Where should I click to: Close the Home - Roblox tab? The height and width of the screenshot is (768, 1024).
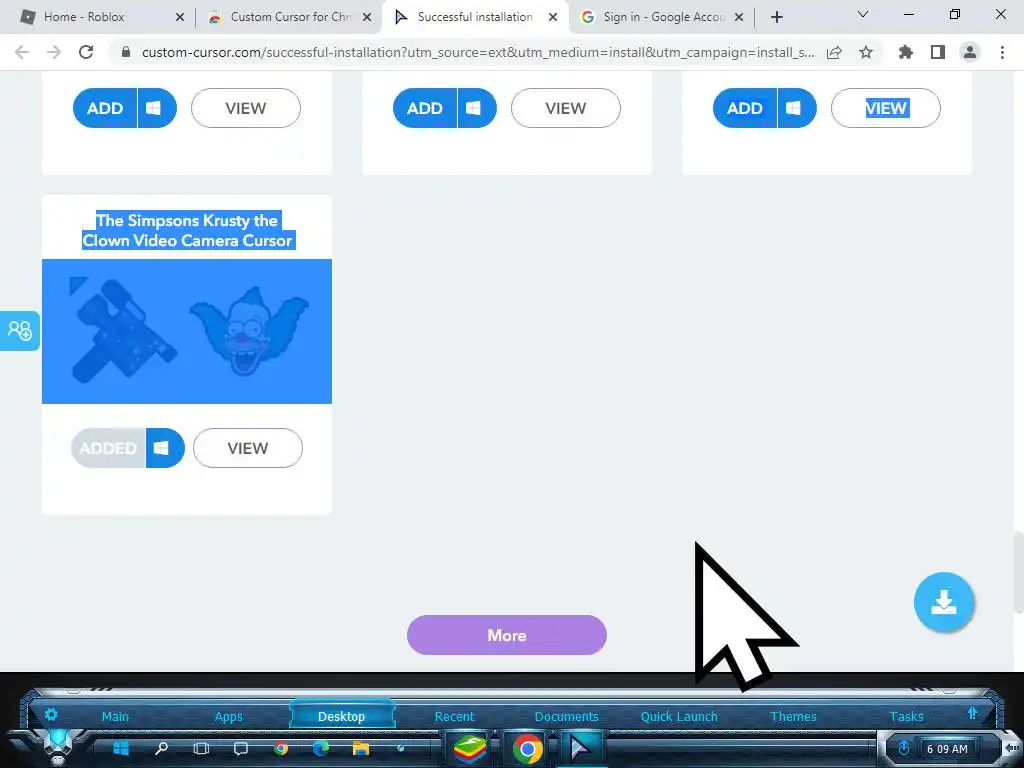[x=180, y=17]
